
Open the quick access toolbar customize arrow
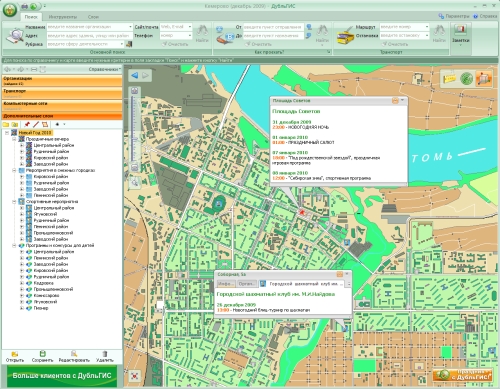point(44,6)
